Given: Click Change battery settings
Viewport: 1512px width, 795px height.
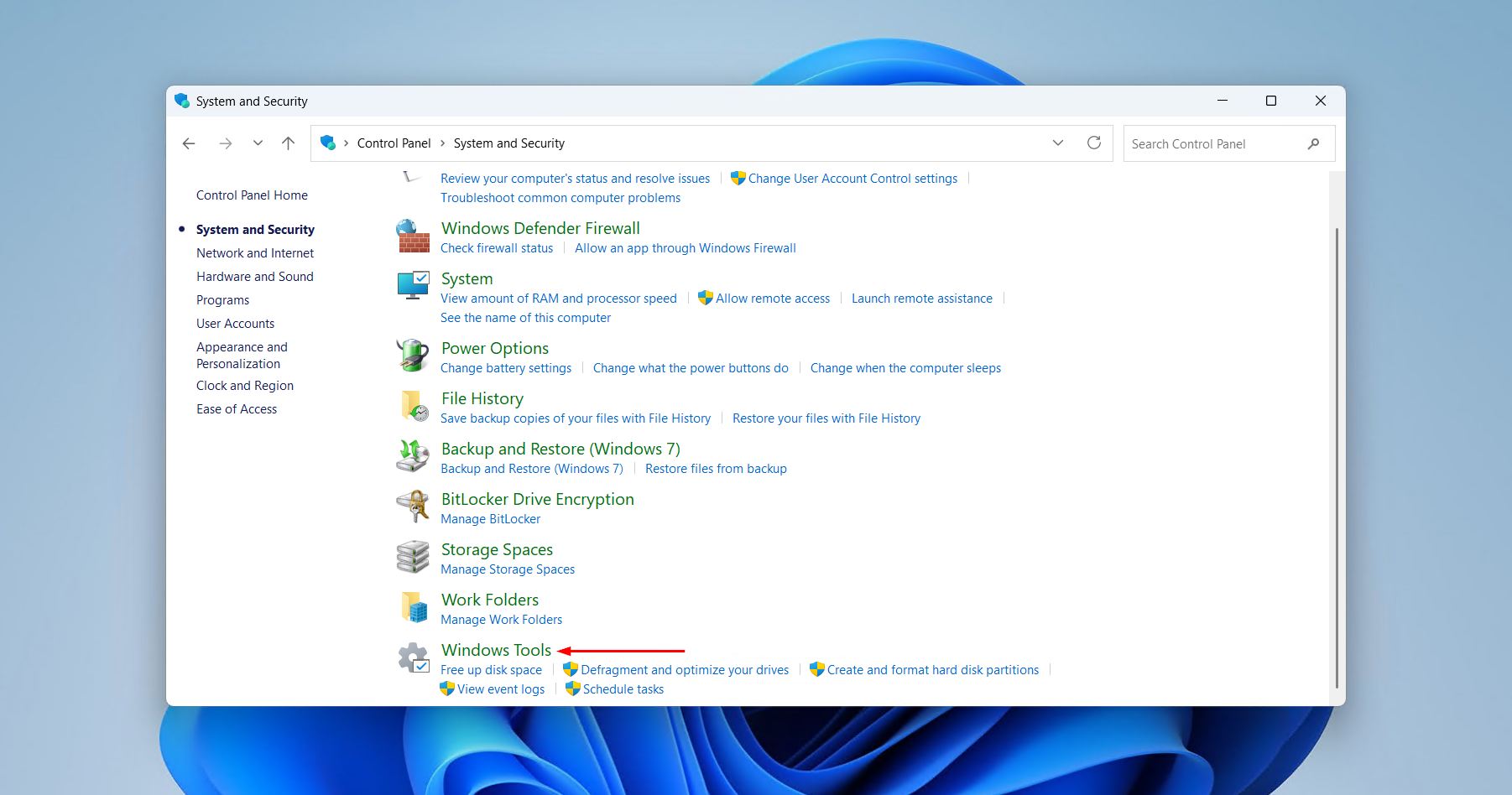Looking at the screenshot, I should click(506, 368).
